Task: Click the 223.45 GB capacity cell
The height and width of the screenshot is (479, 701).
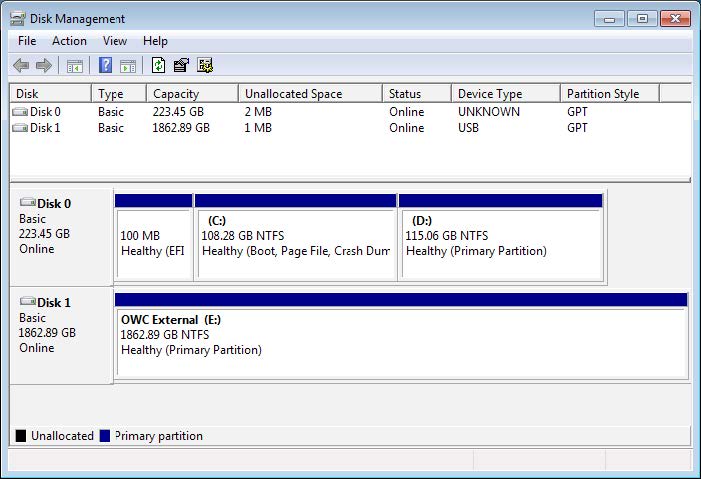Action: [178, 112]
